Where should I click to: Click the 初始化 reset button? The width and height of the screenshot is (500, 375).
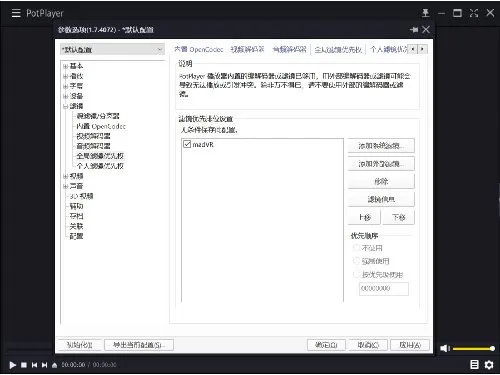click(x=79, y=345)
